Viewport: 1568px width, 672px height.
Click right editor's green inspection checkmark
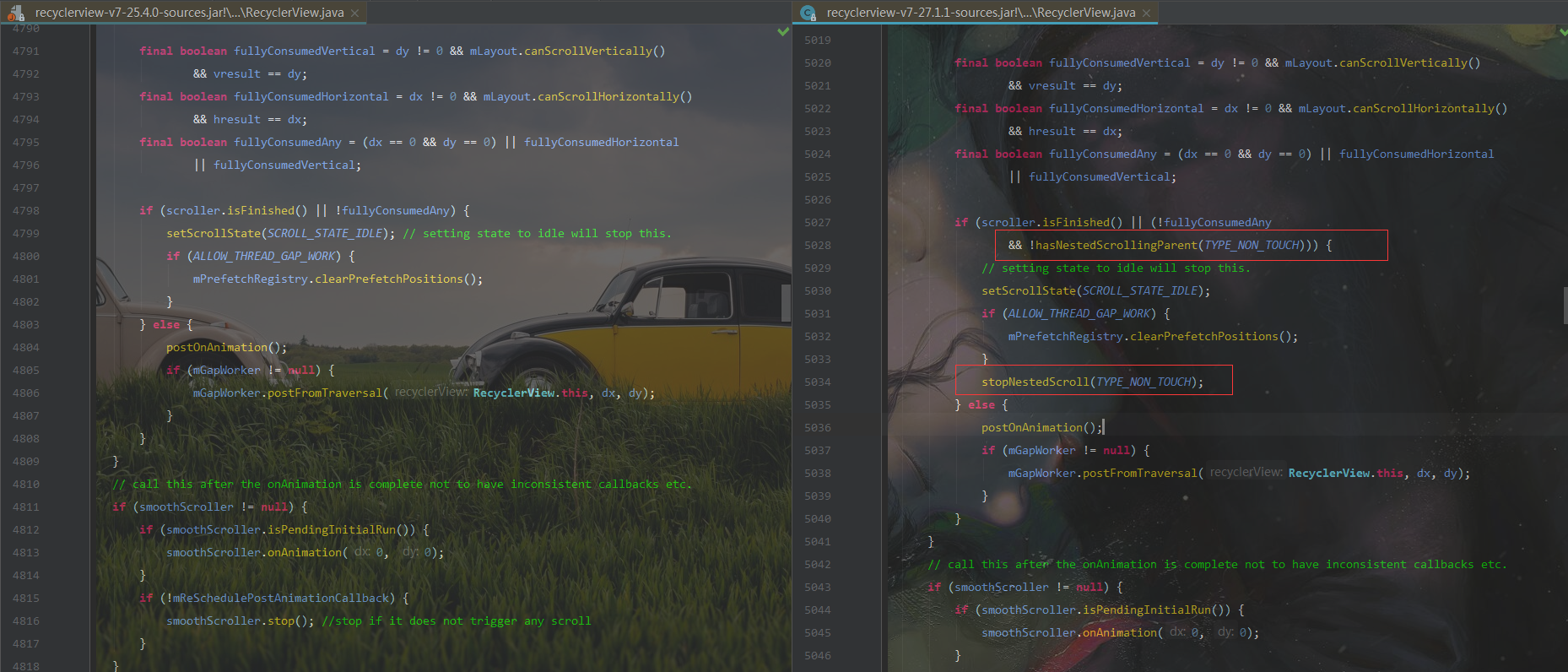coord(1563,31)
